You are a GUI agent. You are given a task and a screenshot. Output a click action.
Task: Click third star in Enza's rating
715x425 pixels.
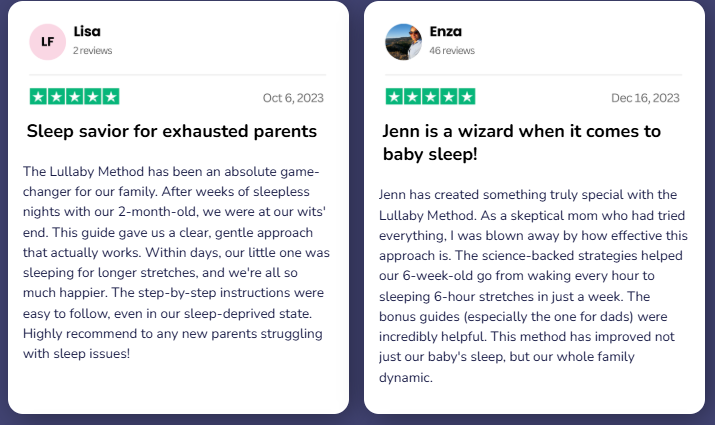coord(430,97)
